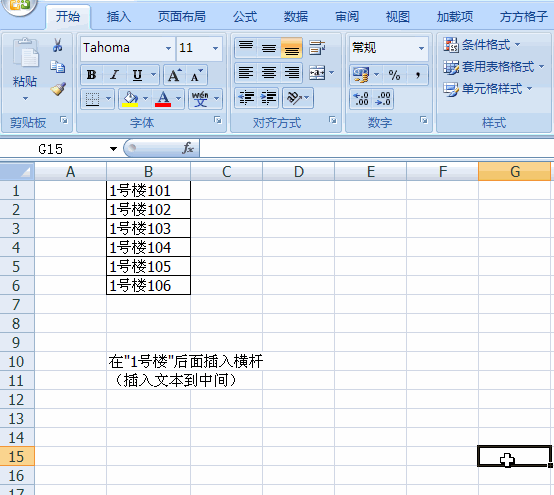Decrease indent icon

coord(246,98)
